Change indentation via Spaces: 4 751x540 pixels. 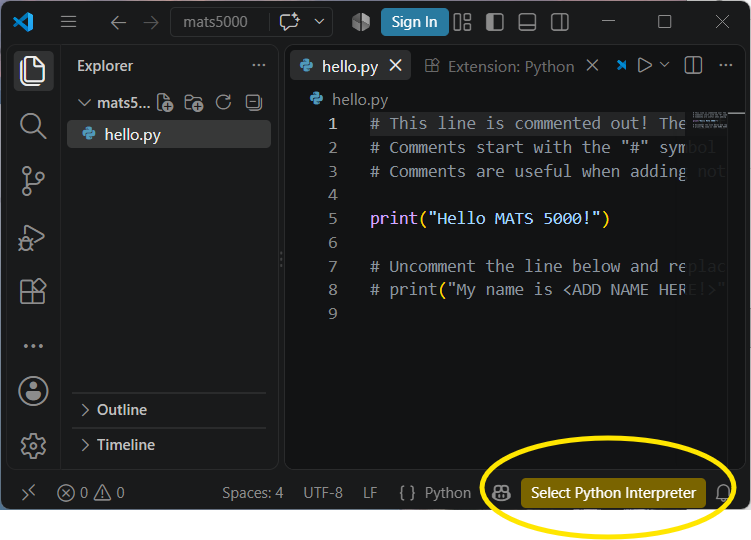coord(252,493)
